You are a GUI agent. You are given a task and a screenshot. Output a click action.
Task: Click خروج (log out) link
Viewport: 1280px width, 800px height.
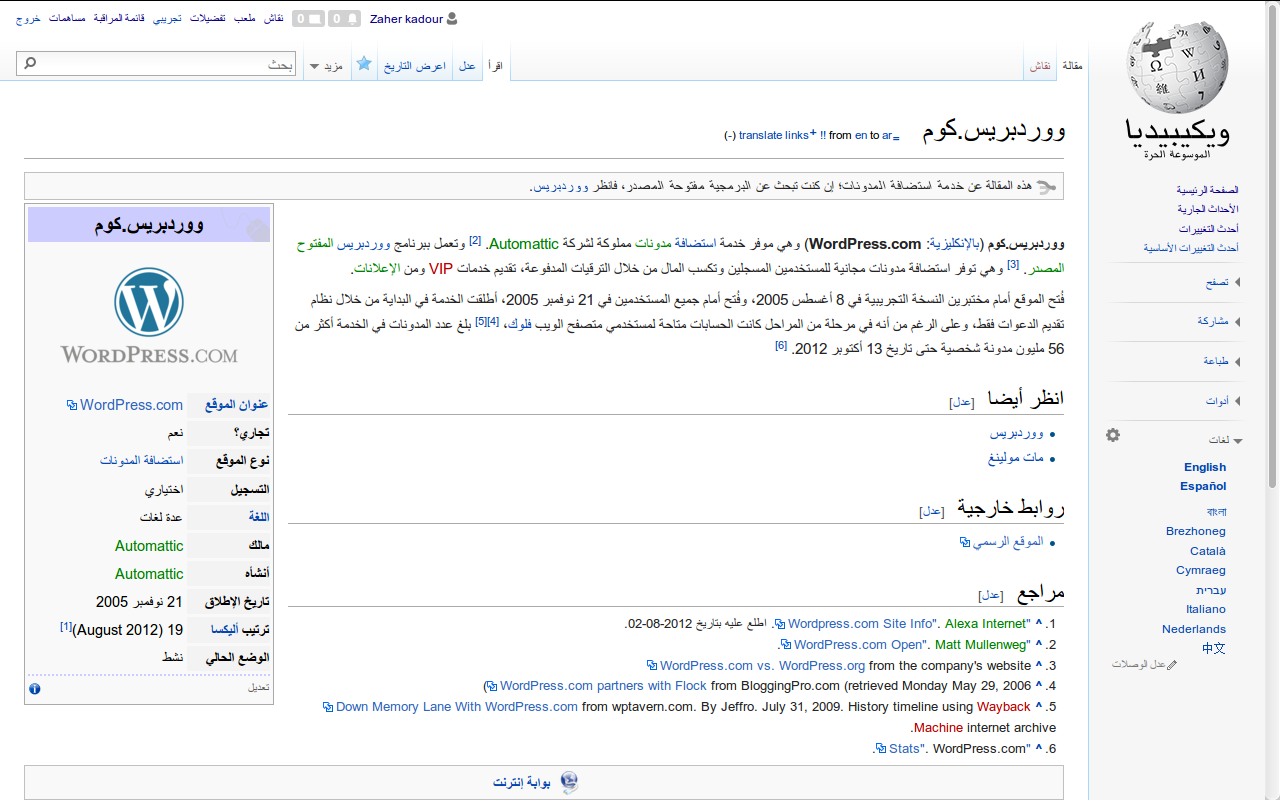pos(28,19)
